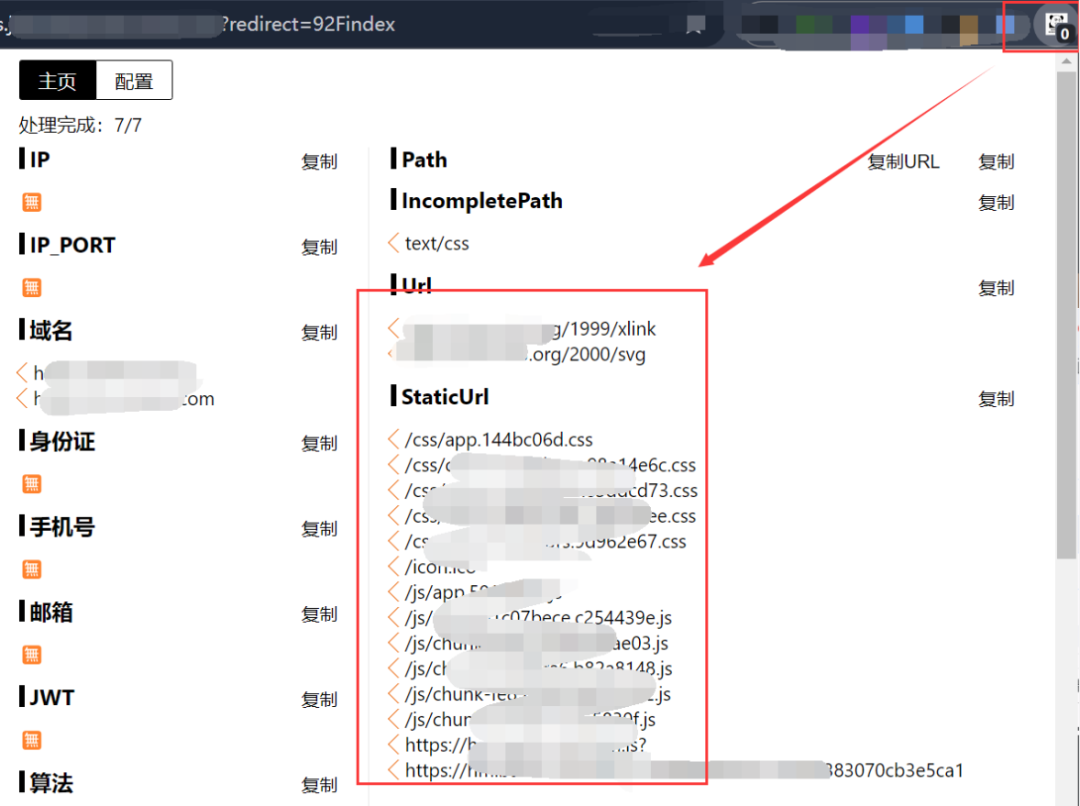This screenshot has width=1080, height=806.
Task: Copy the 邮箱 results with 复制
Action: tap(320, 614)
